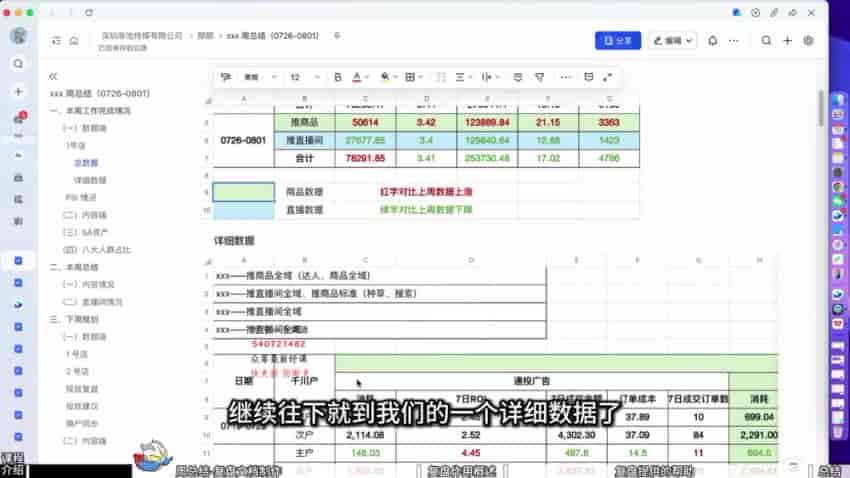This screenshot has height=478, width=850.
Task: Click the value '78291.85' in 合计 row
Action: (365, 158)
